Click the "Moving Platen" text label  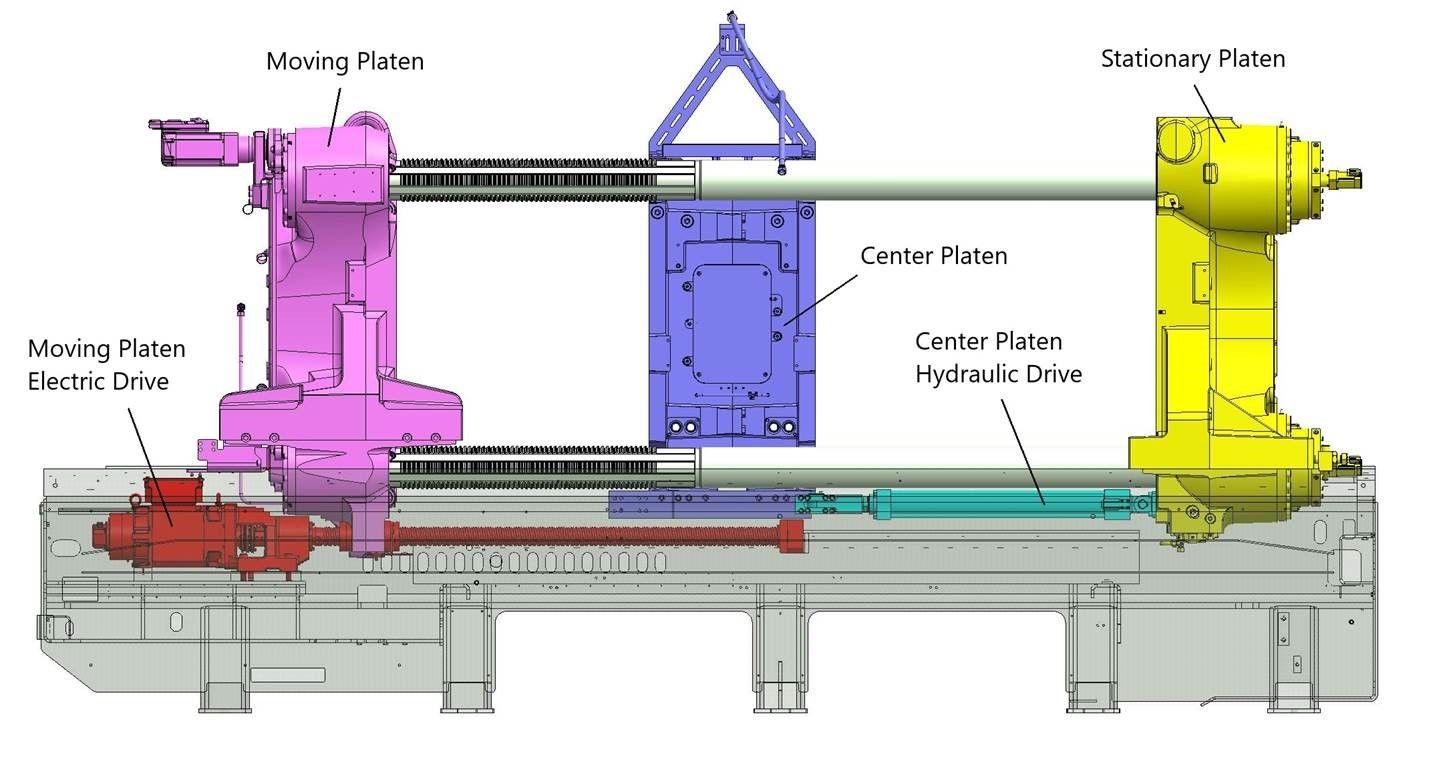[344, 62]
